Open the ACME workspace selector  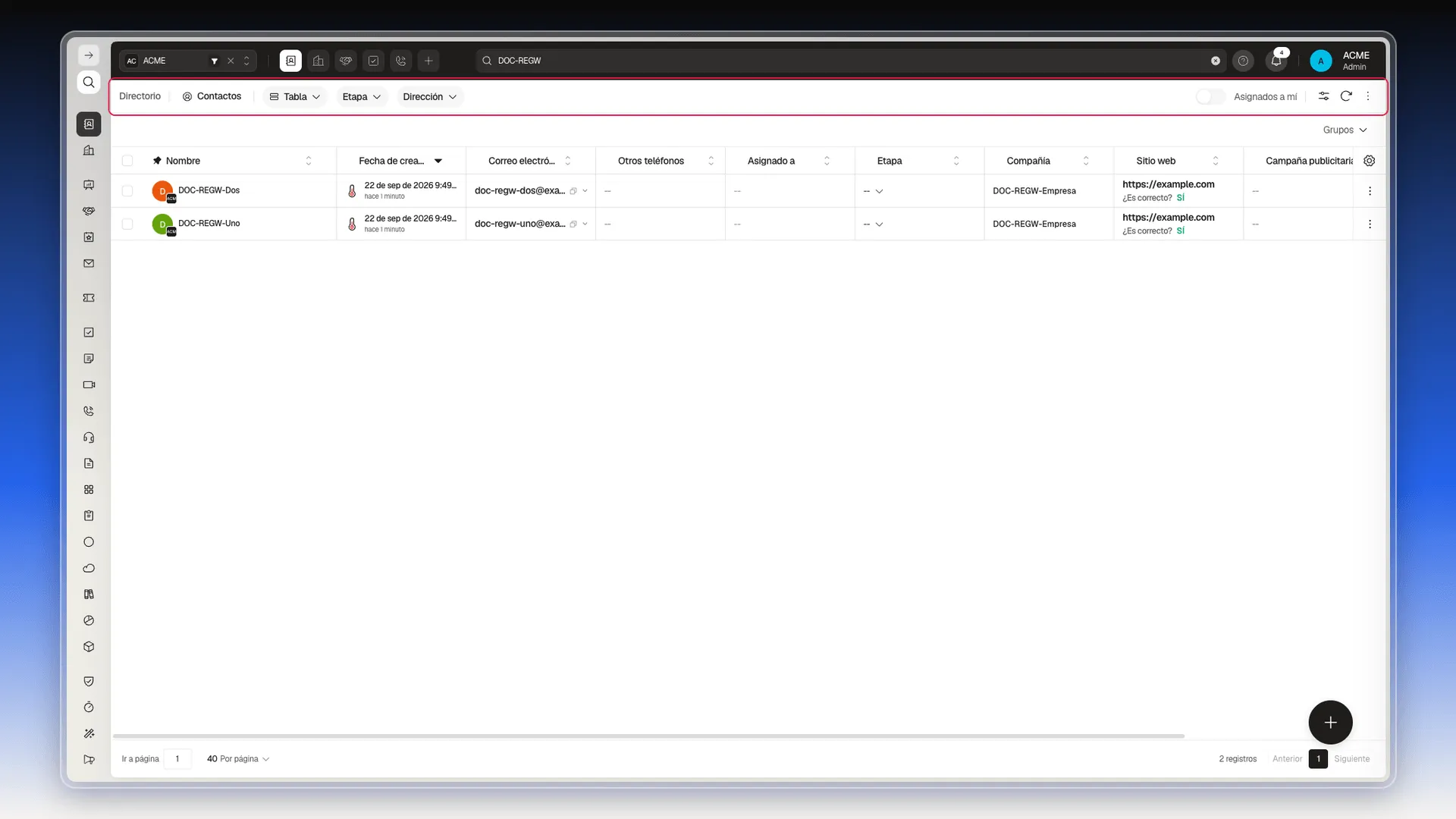click(x=188, y=61)
